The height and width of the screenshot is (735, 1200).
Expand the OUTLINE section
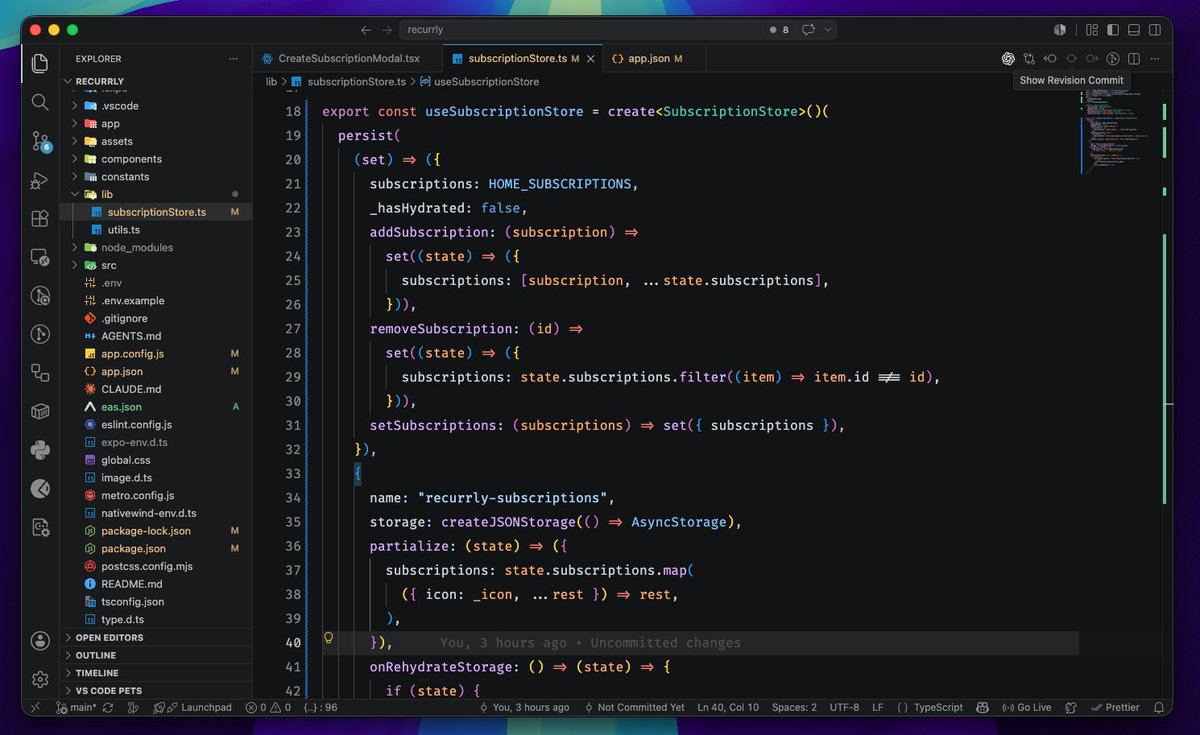(156, 655)
